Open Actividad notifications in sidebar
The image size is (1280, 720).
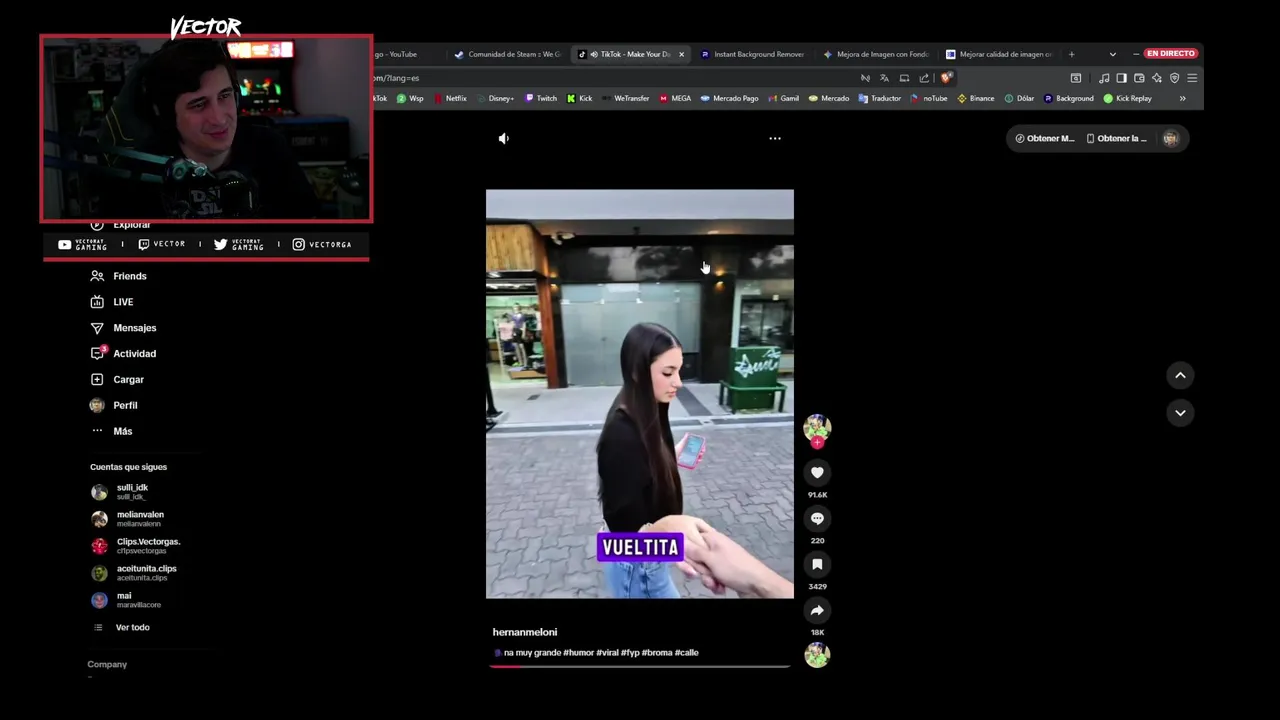click(x=123, y=354)
